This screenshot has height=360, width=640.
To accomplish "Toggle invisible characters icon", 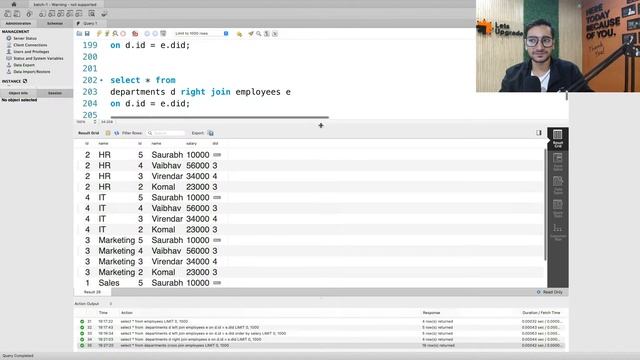I will click(x=267, y=33).
